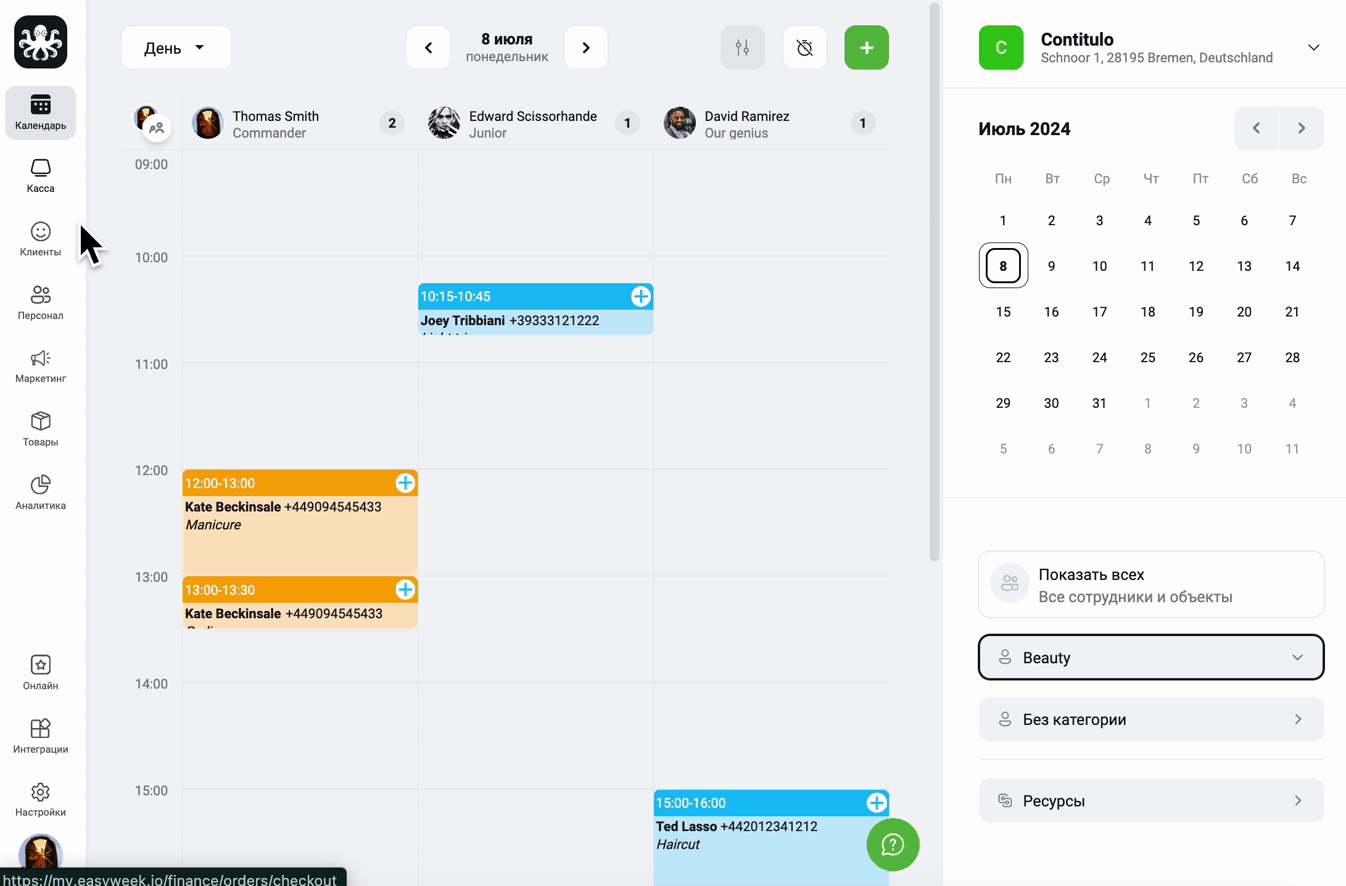
Task: Open the Интеграции icon in sidebar
Action: (40, 736)
